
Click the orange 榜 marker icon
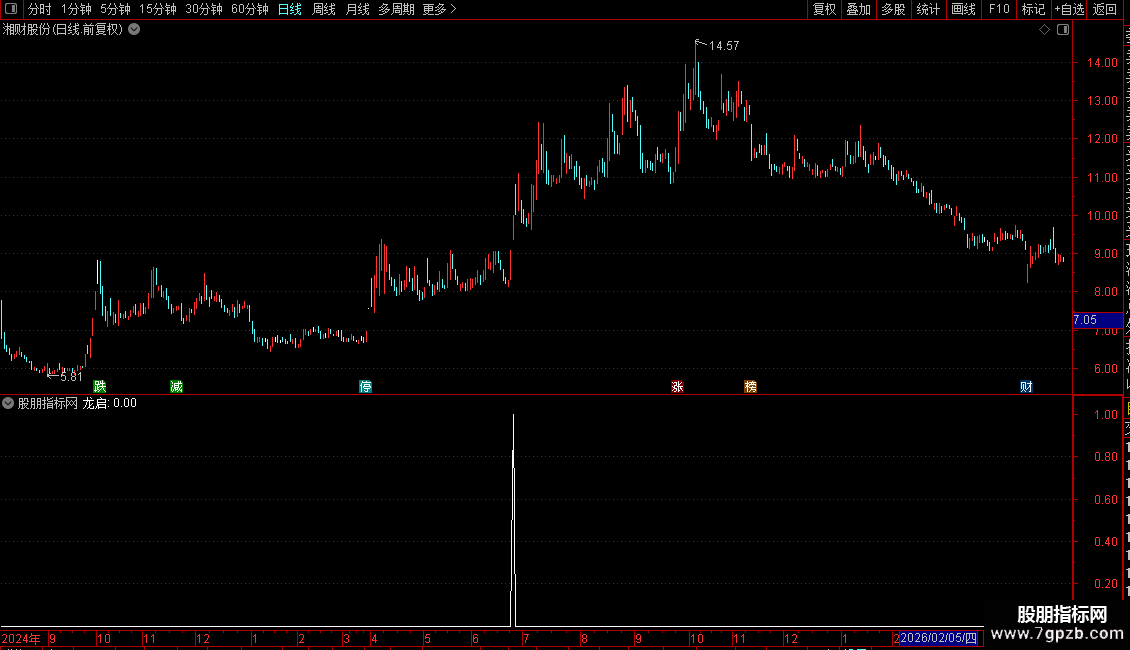(750, 387)
